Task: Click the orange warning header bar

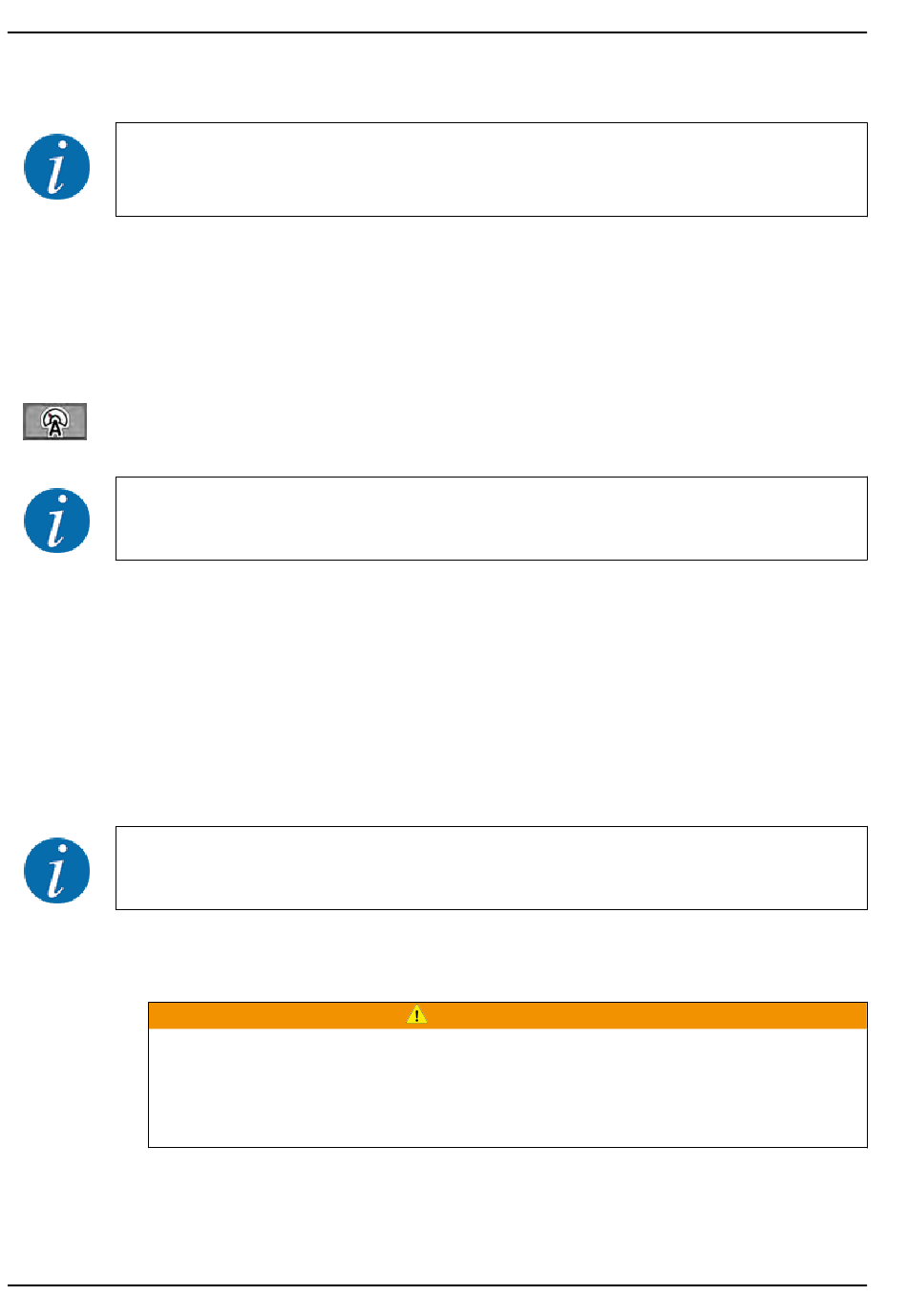Action: [507, 1015]
